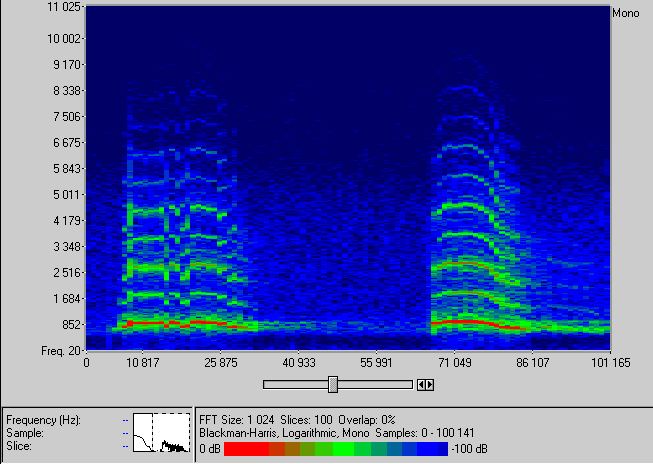Image resolution: width=653 pixels, height=464 pixels.
Task: Click the '86 107' sample axis label
Action: [x=533, y=363]
